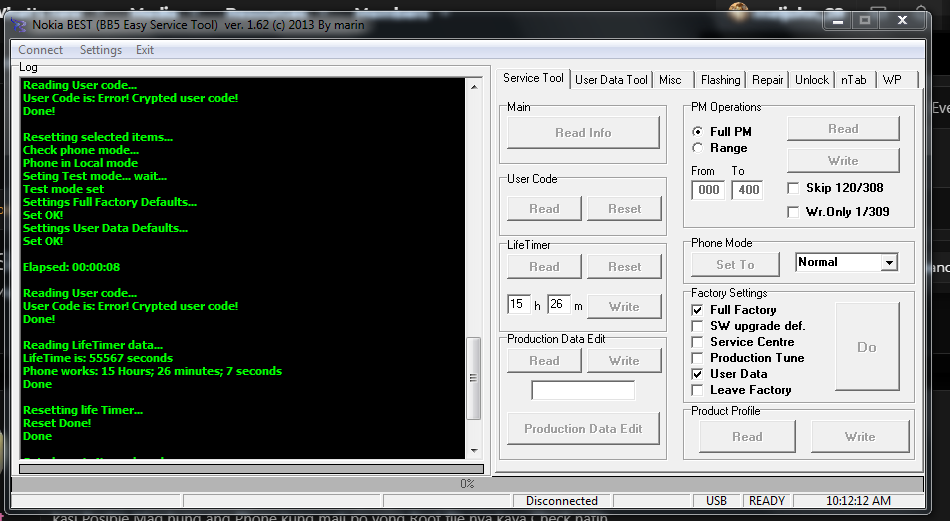Click the 10:12:12 AM clock in status bar

coord(858,500)
